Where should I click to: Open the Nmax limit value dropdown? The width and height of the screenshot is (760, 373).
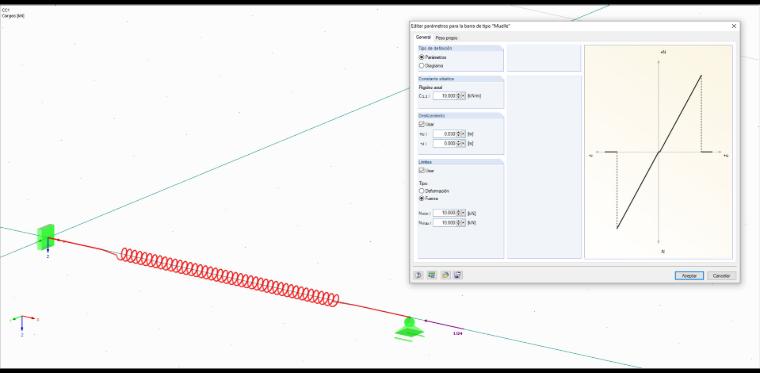coord(463,213)
